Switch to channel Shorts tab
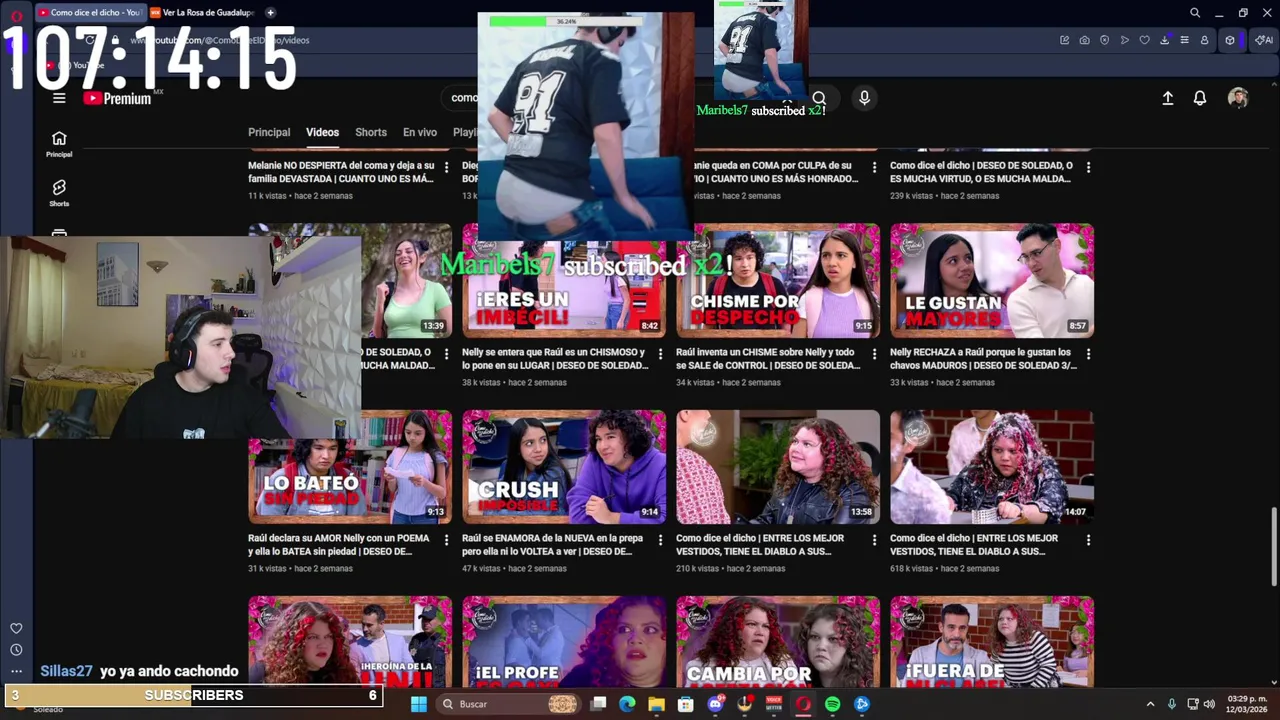This screenshot has width=1280, height=720. (x=371, y=132)
